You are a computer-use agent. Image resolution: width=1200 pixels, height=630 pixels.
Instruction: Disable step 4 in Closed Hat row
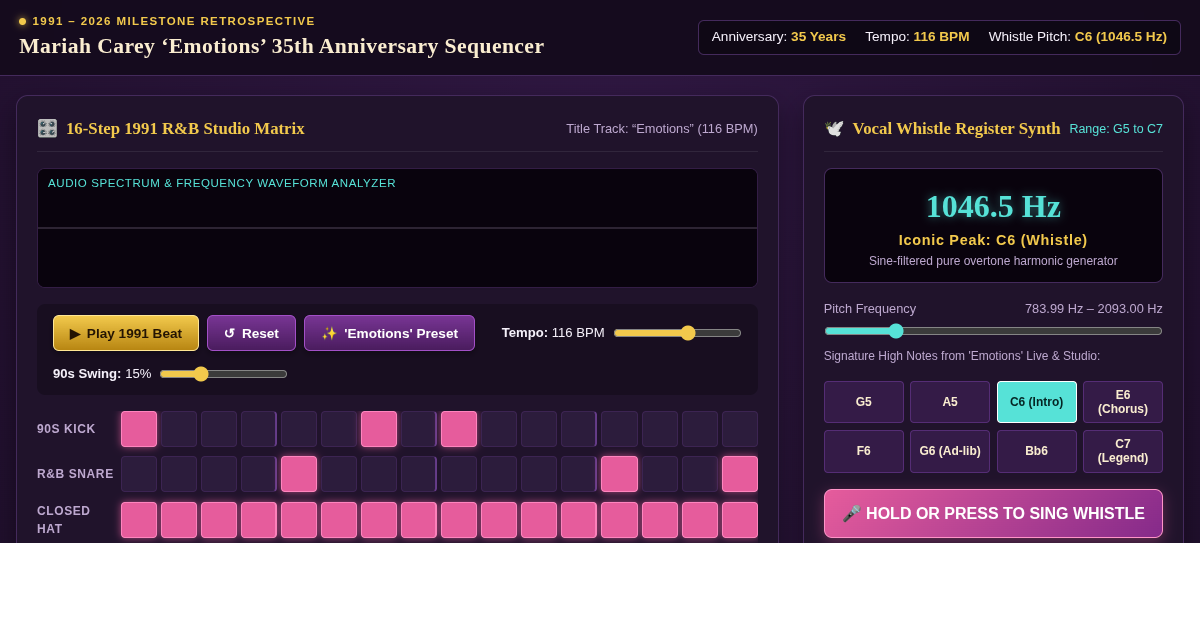coord(259,520)
